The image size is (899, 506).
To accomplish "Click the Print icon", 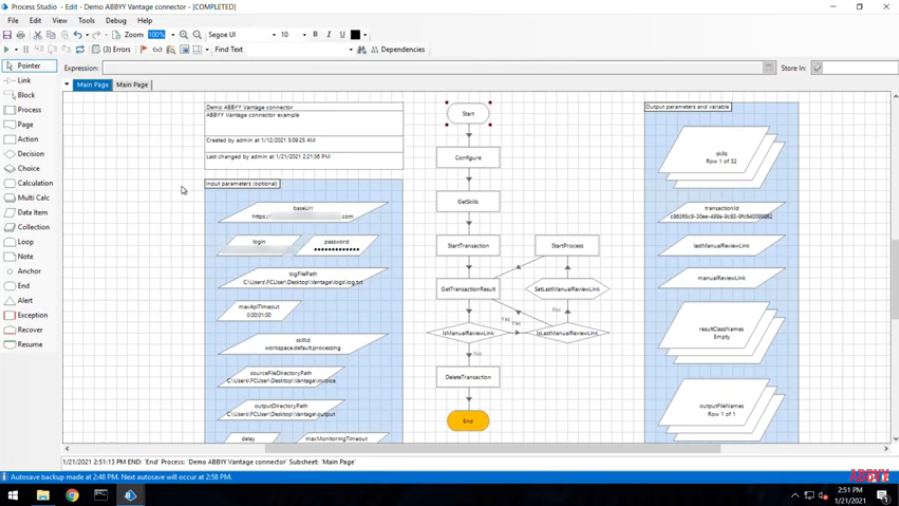I will tap(21, 35).
